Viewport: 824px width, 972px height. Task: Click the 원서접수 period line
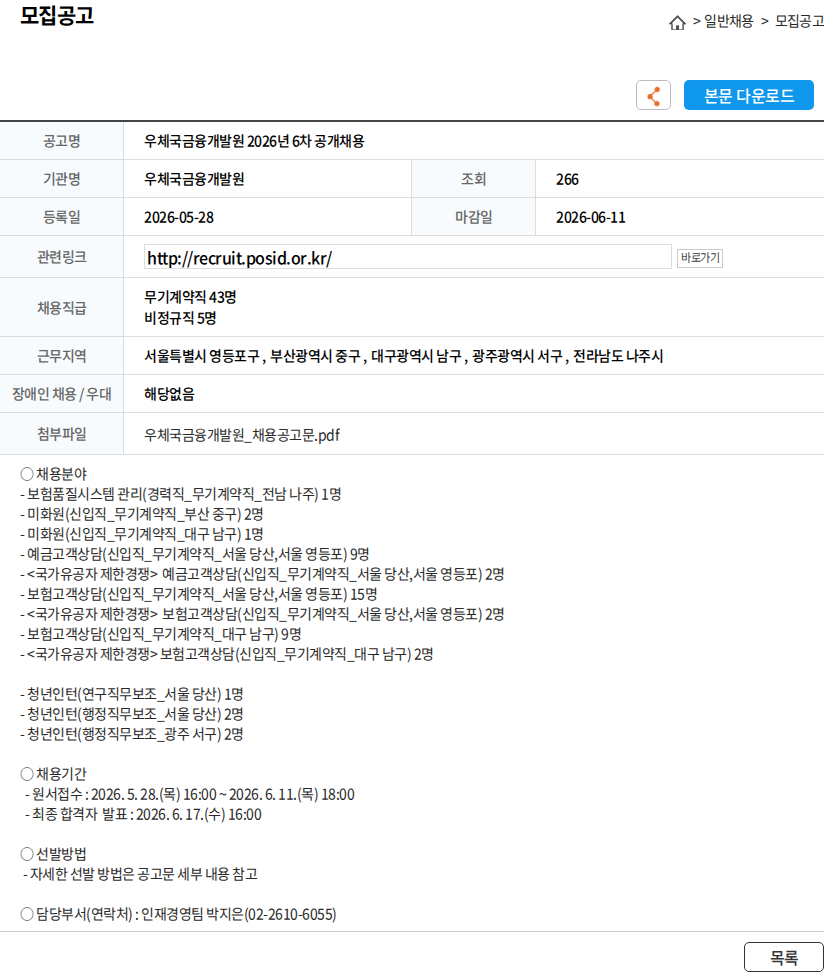pyautogui.click(x=190, y=795)
